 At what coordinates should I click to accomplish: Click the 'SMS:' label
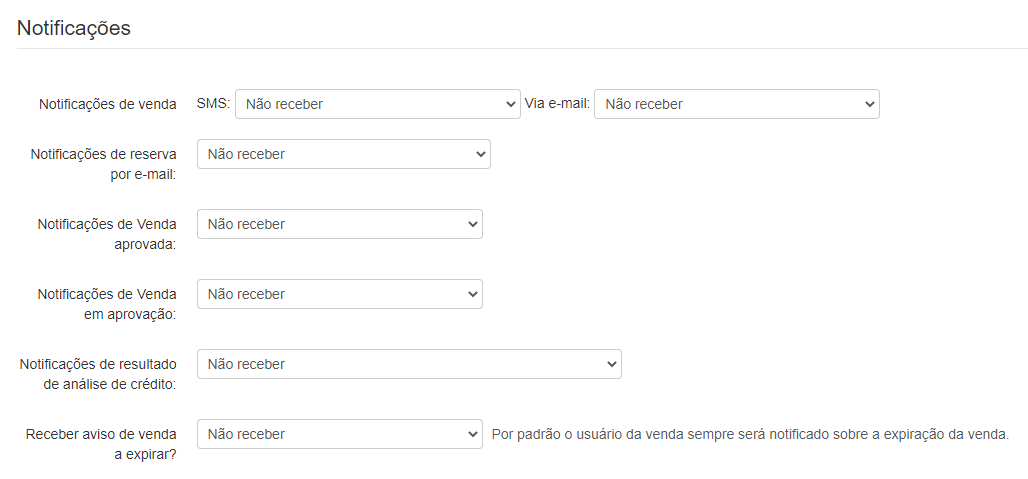pyautogui.click(x=214, y=103)
